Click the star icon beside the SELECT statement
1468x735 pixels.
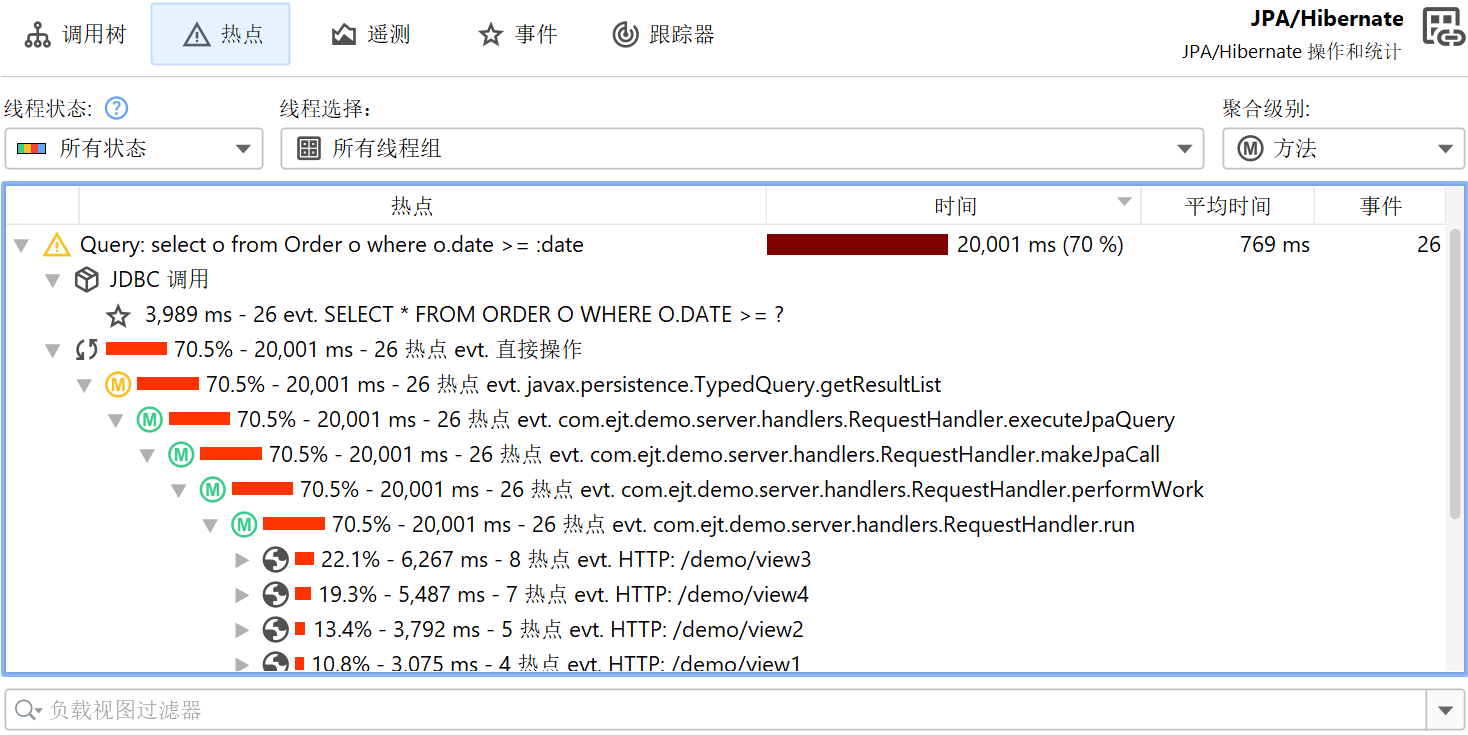point(119,316)
